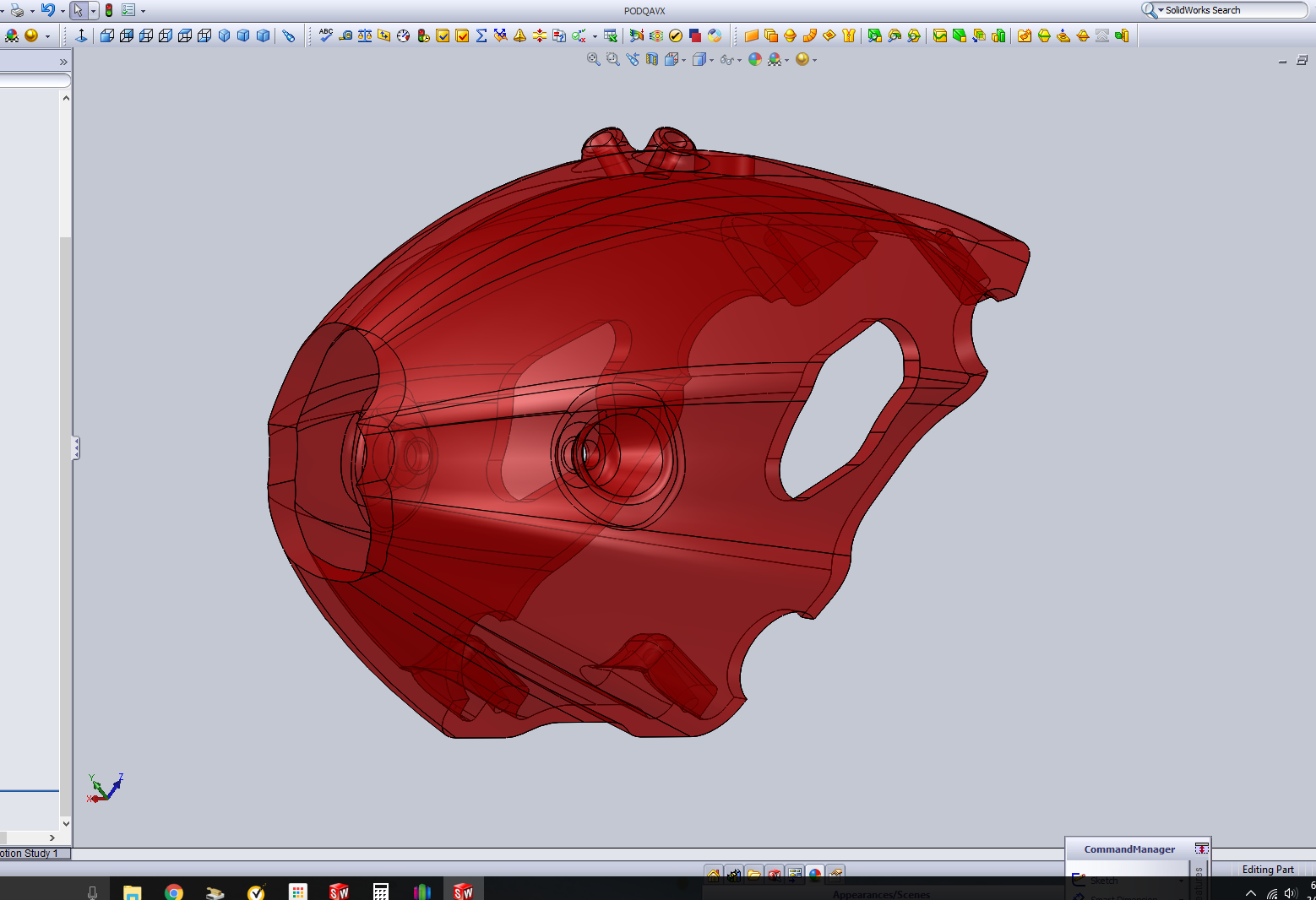
Task: Open the Measure tool
Action: pyautogui.click(x=345, y=35)
